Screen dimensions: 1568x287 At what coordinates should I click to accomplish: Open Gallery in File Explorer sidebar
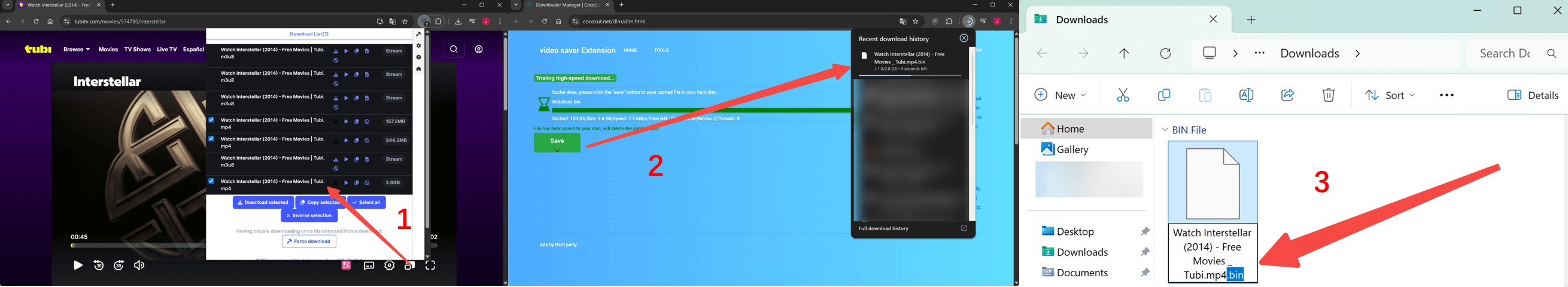pyautogui.click(x=1065, y=149)
